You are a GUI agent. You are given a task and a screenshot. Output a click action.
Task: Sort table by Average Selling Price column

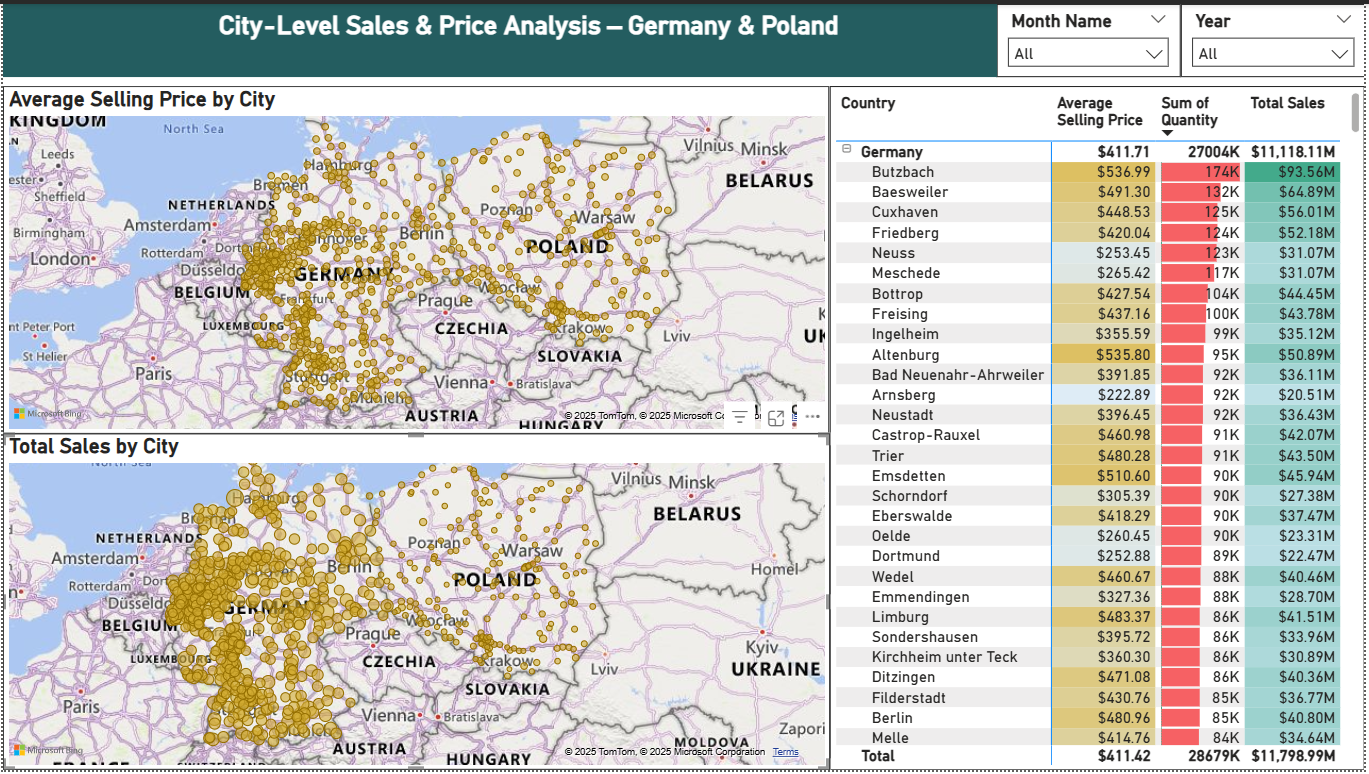click(1099, 111)
